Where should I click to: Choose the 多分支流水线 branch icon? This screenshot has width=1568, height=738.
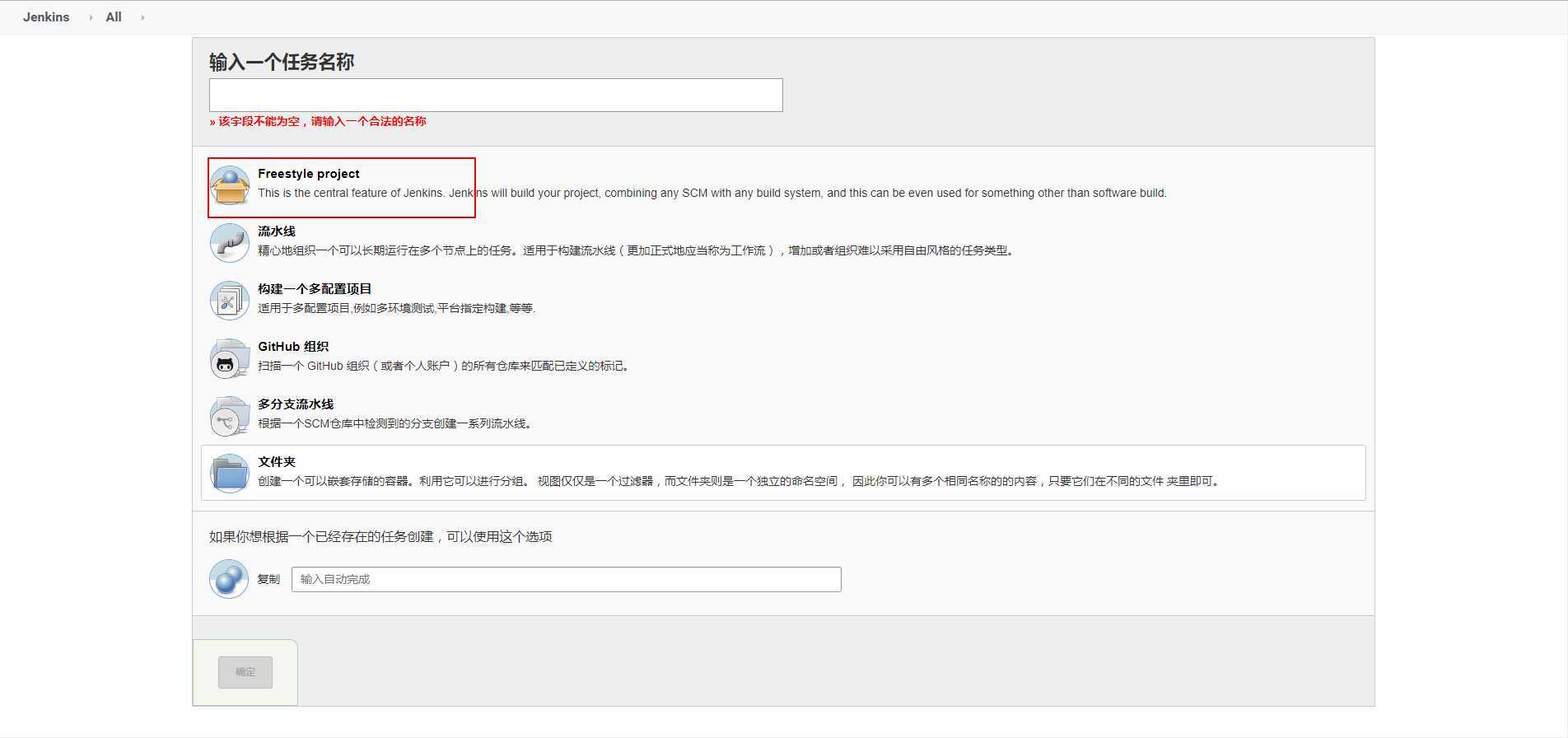(x=230, y=416)
